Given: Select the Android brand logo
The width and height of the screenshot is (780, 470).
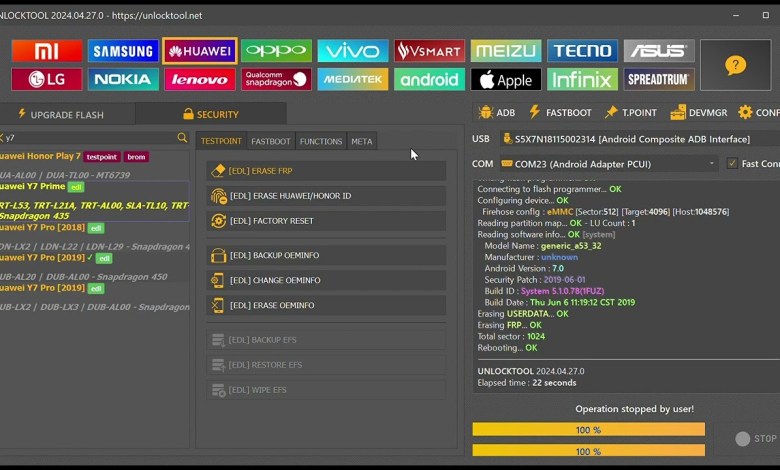Looking at the screenshot, I should tap(429, 80).
